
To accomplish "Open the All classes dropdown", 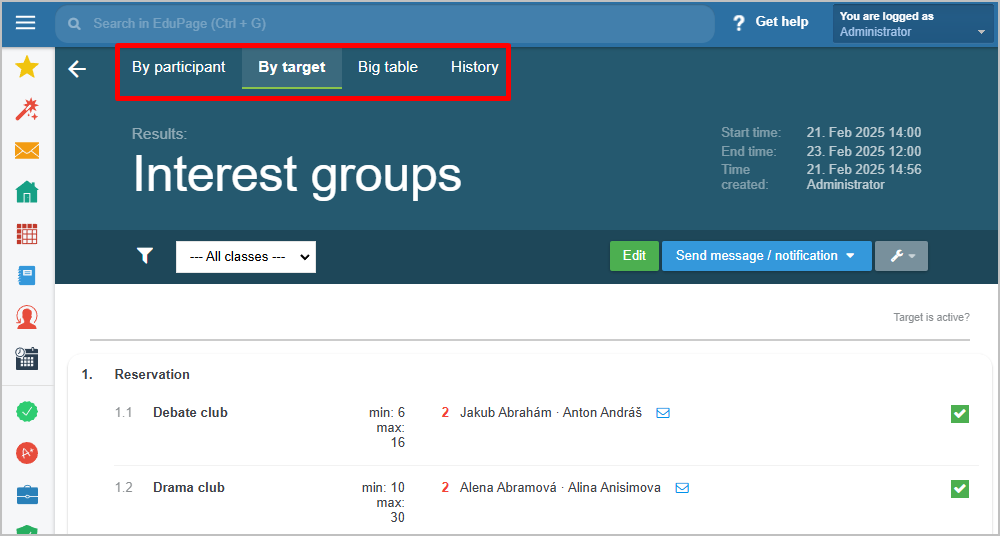I will tap(246, 257).
